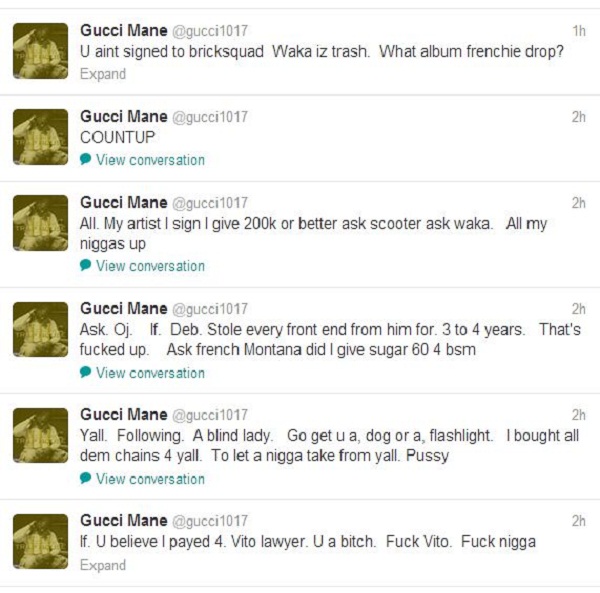600x593 pixels.
Task: Open Gucci Mane name on top tweet
Action: [x=123, y=31]
